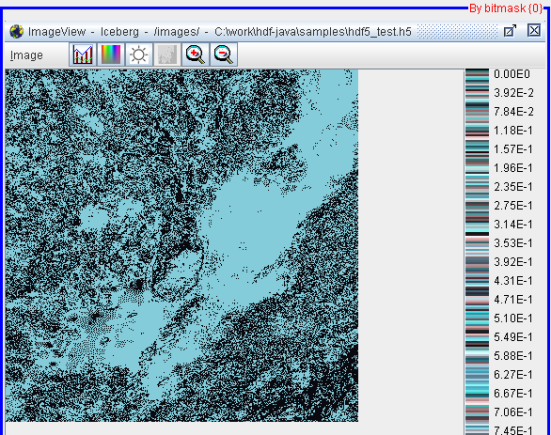Open the Image menu
Screen dimensions: 551x435
tap(26, 55)
